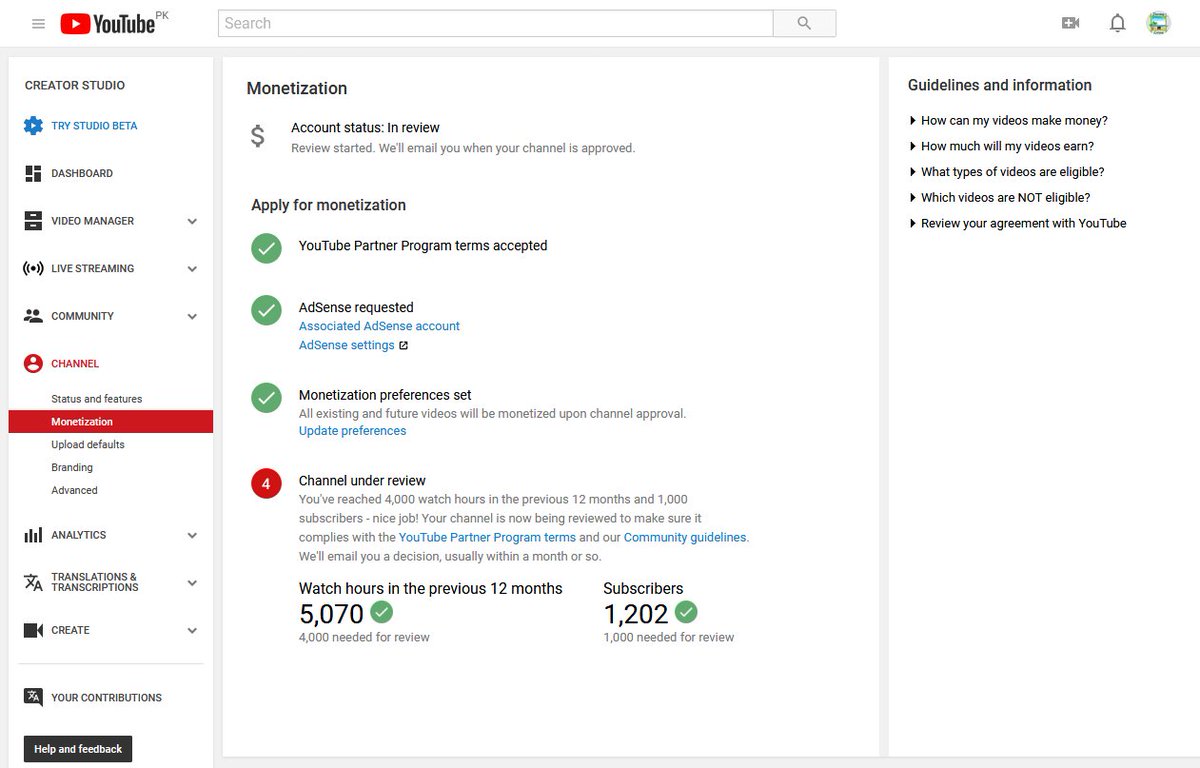This screenshot has height=768, width=1200.
Task: Click the "1,000 needed for review" text
Action: pos(669,637)
